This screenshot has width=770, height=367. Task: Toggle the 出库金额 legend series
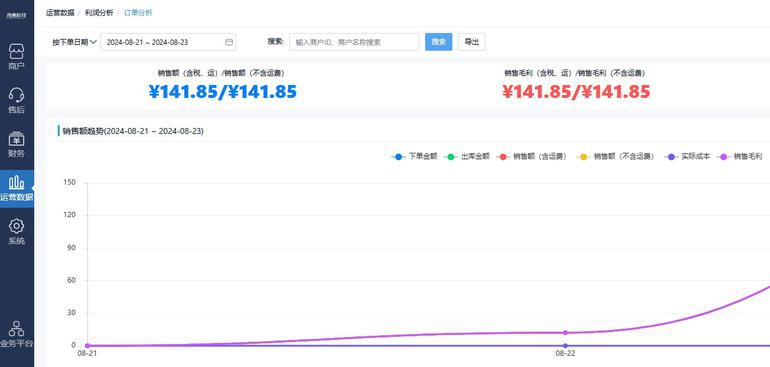click(467, 157)
